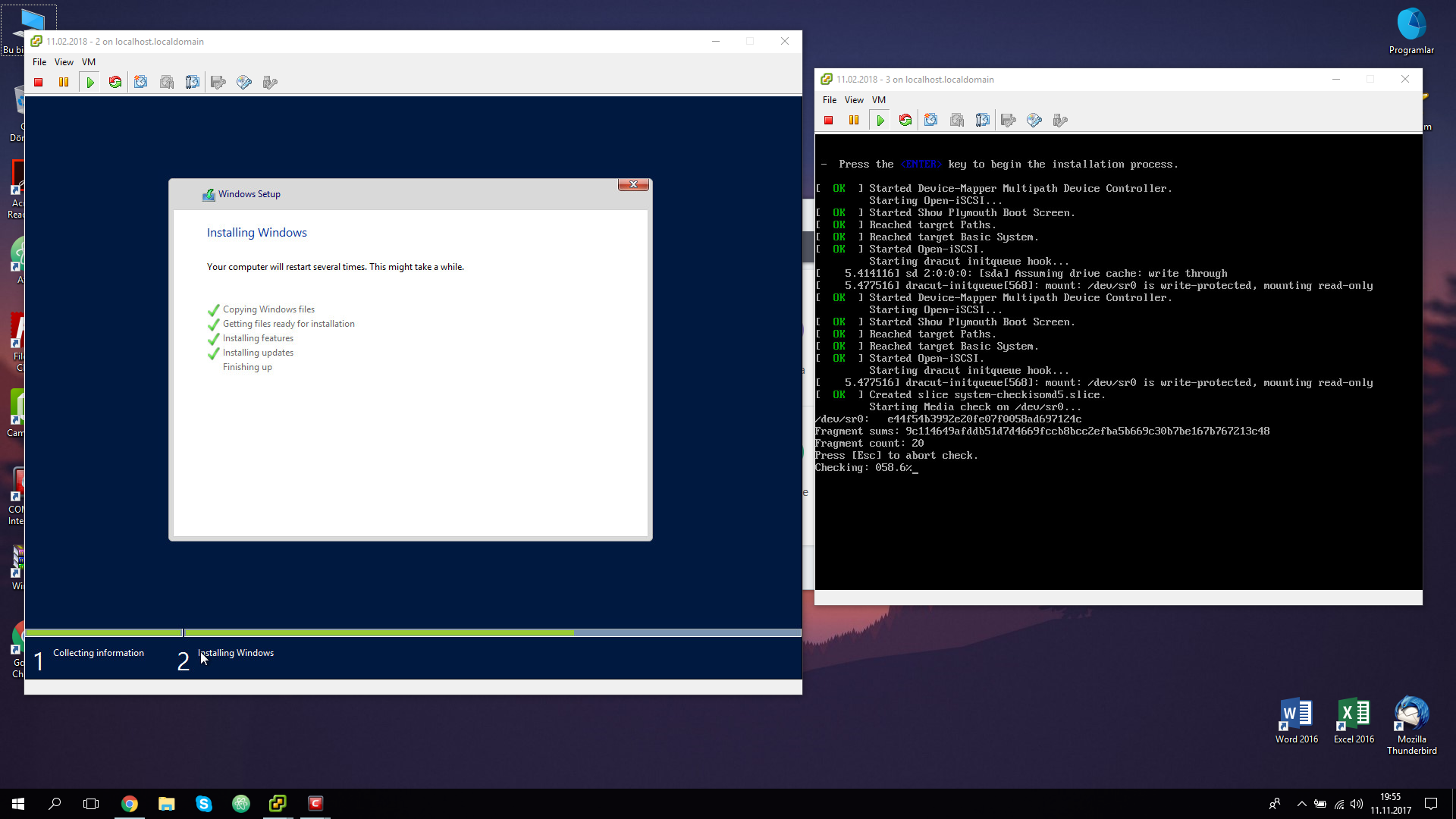Open File menu in VM 3 window
This screenshot has height=819, width=1456.
(x=830, y=100)
